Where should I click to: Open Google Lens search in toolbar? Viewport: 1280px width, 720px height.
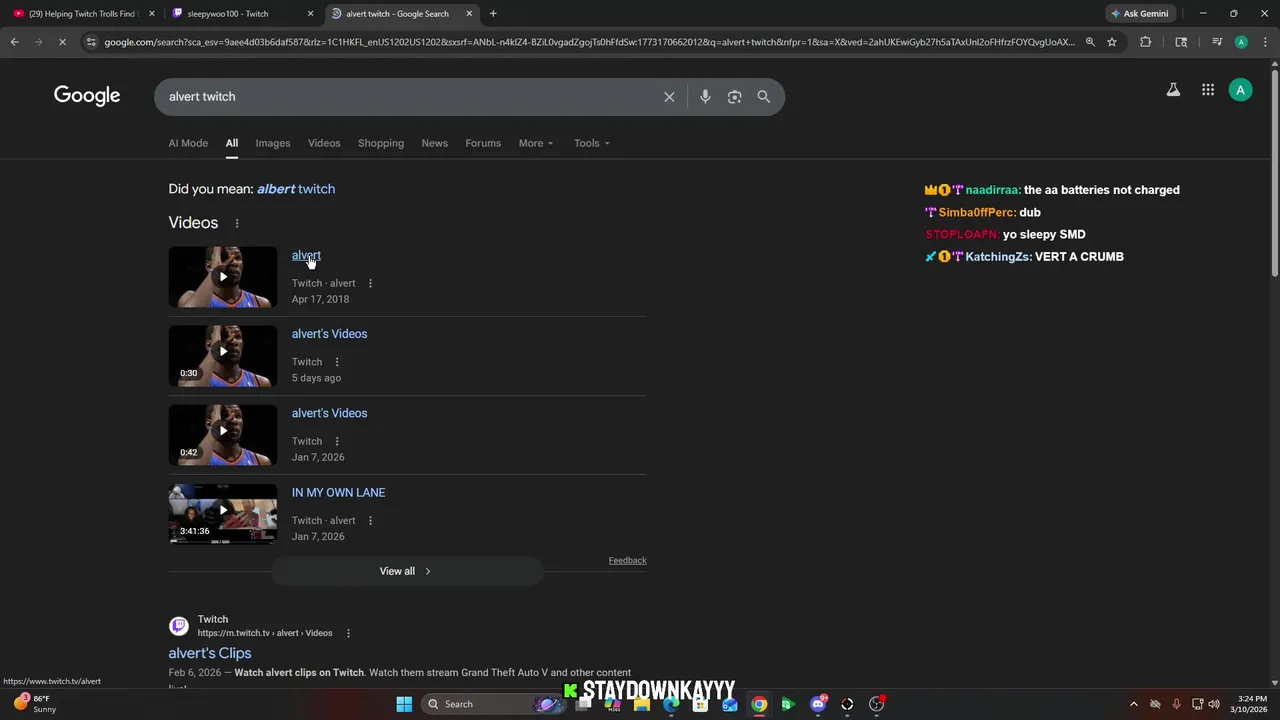[1181, 42]
